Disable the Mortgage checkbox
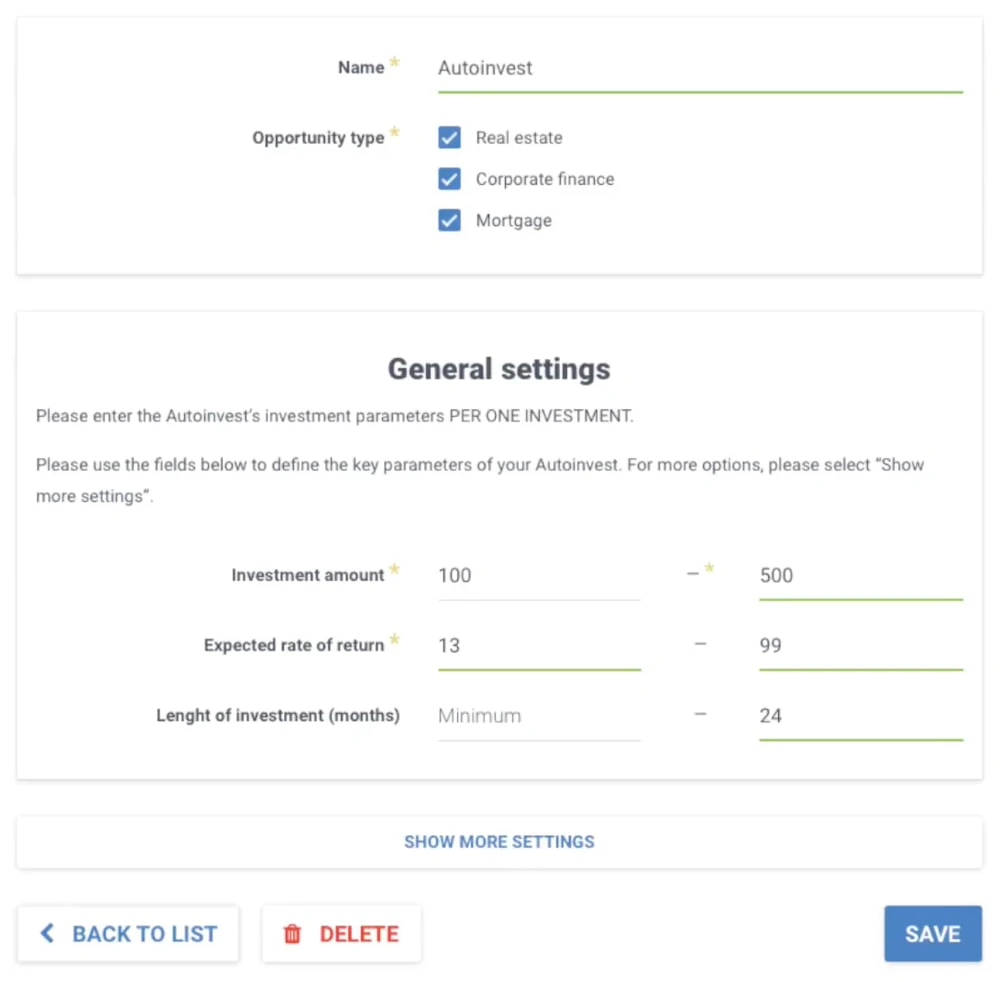 [x=449, y=220]
